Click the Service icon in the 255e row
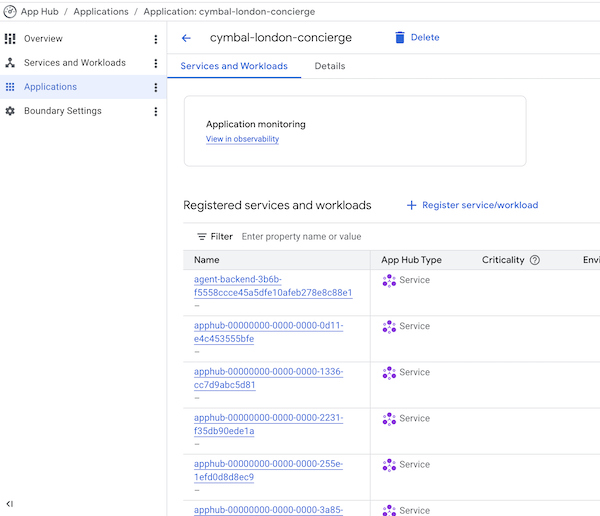600x516 pixels. pyautogui.click(x=389, y=465)
